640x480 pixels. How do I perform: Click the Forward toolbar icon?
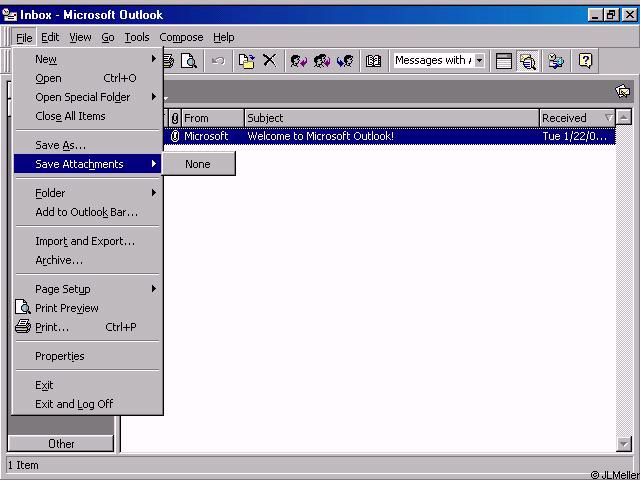[x=345, y=61]
